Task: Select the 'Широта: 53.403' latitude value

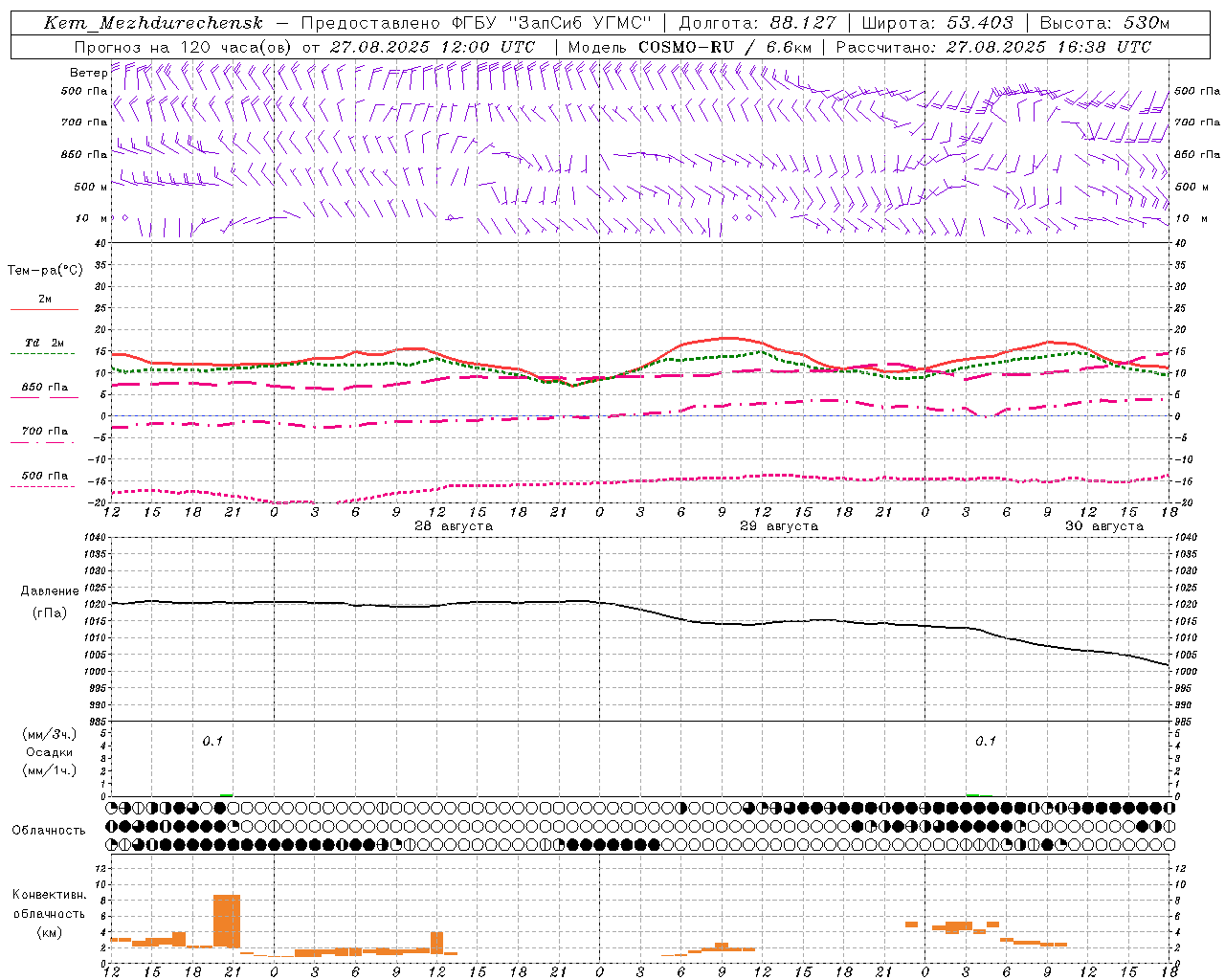Action: coord(937,23)
